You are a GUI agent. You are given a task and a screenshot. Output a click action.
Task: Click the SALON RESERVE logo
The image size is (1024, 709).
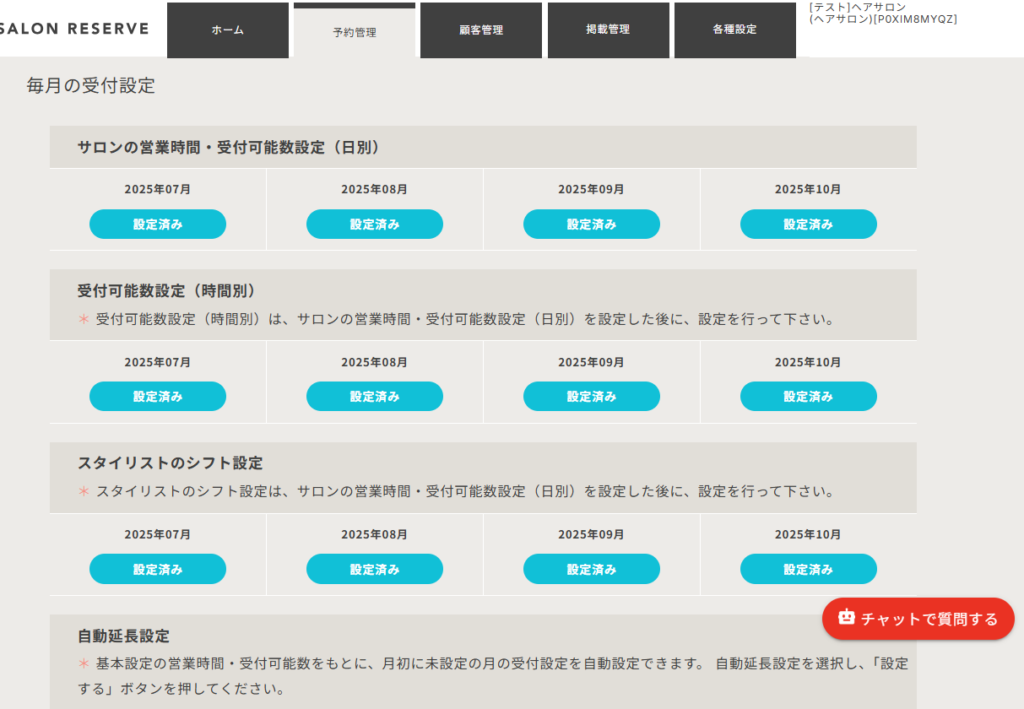point(76,29)
